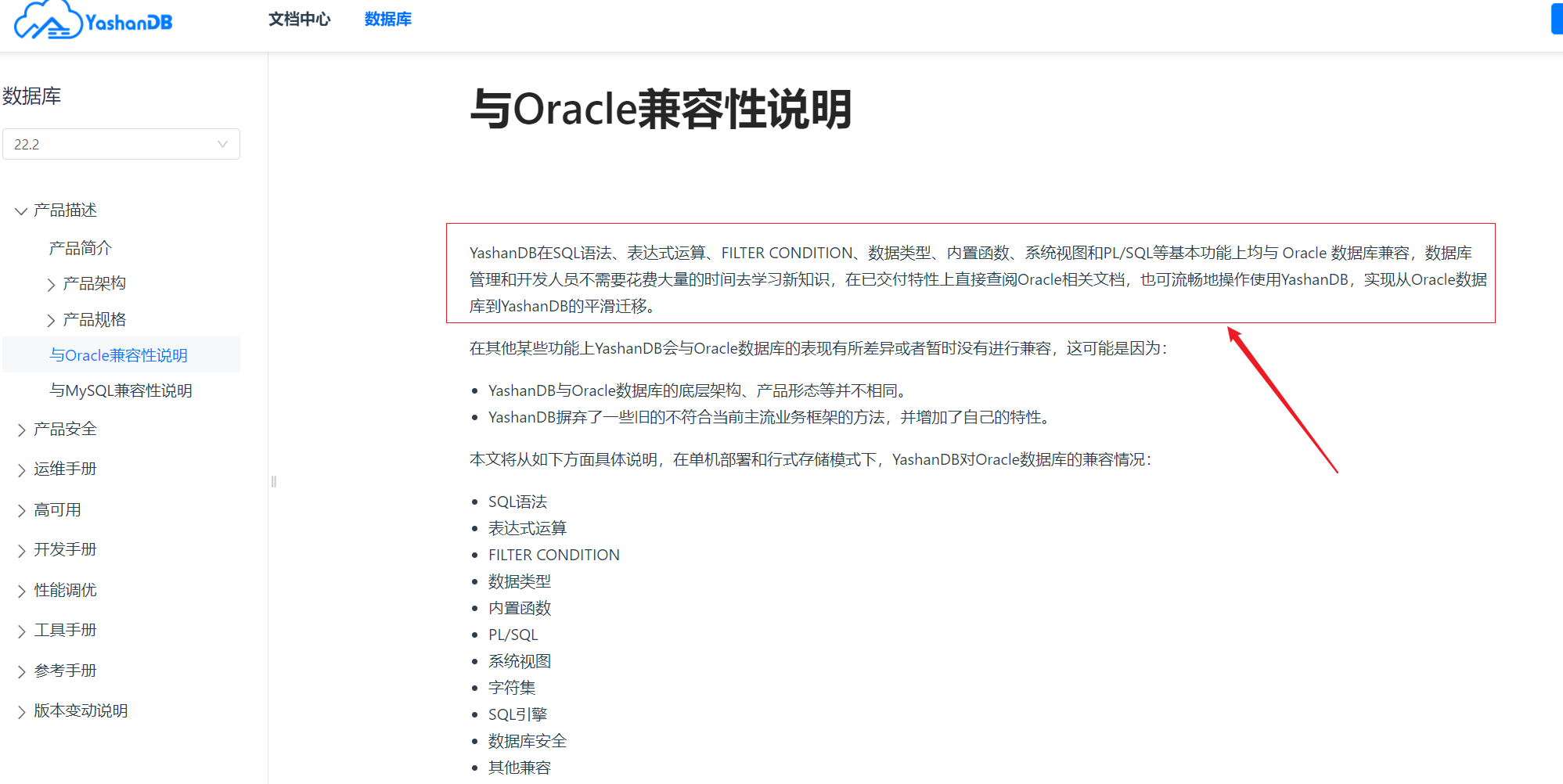
Task: Click the 产品规格 sidebar label
Action: point(95,319)
